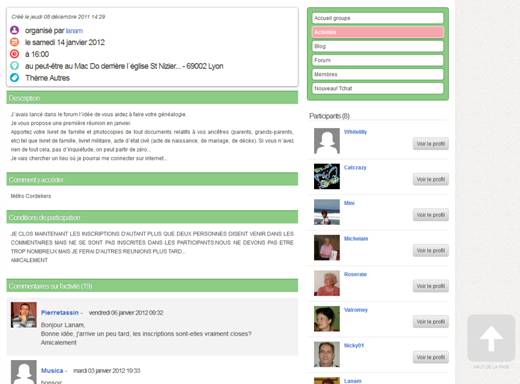Click the red clock time icon
Screen dimensions: 520x384
pyautogui.click(x=14, y=54)
